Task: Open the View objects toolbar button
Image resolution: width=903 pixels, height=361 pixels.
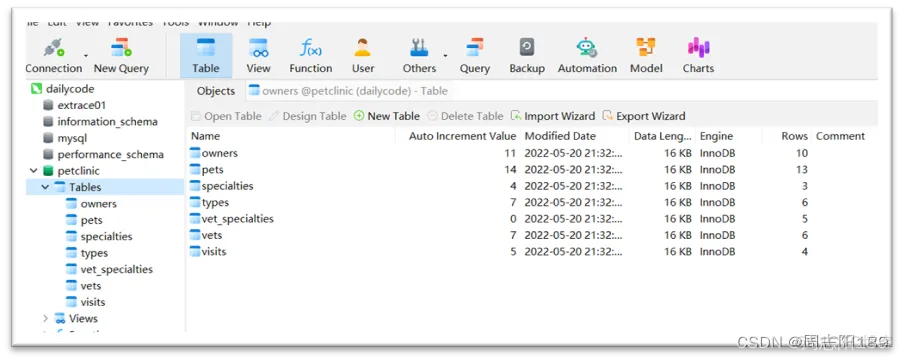Action: tap(259, 56)
